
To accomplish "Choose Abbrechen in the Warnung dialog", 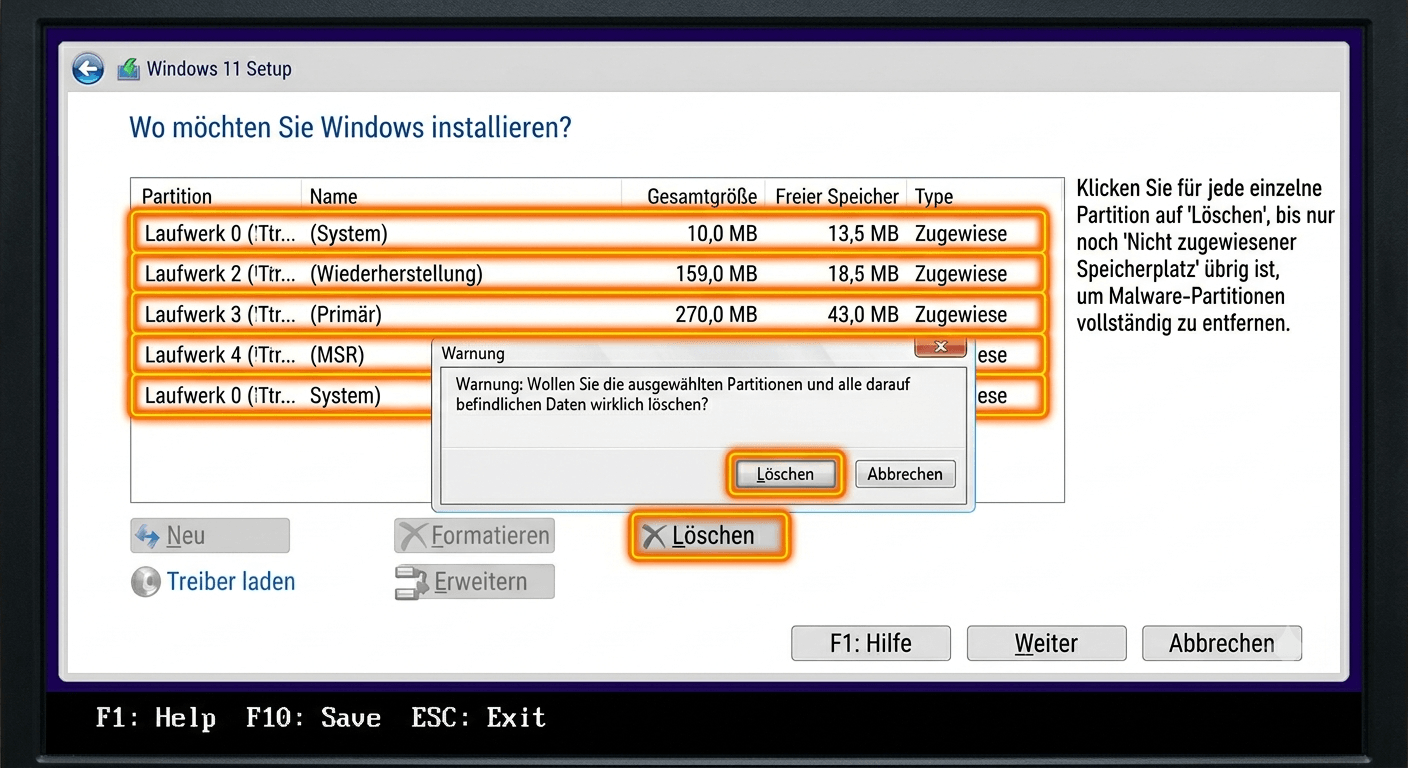I will pos(905,474).
